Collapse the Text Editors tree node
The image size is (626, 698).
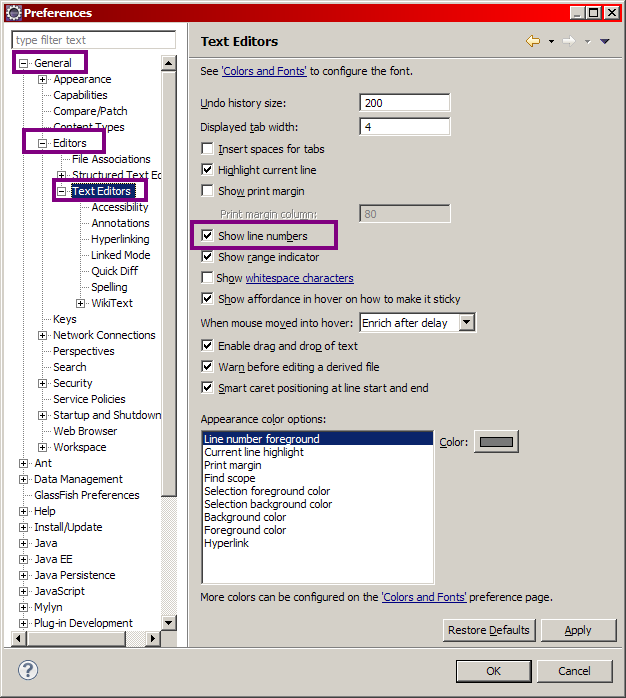tap(62, 191)
